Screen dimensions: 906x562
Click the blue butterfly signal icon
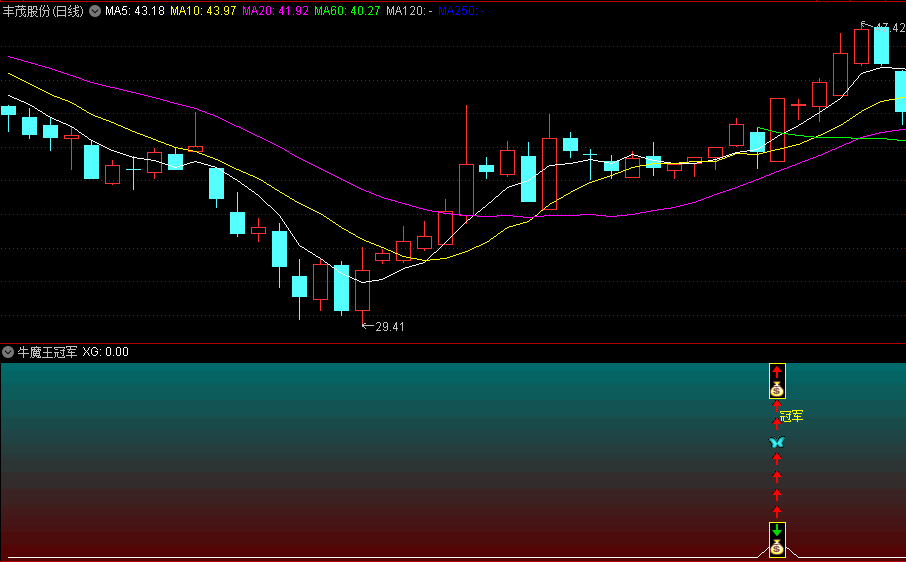point(777,442)
